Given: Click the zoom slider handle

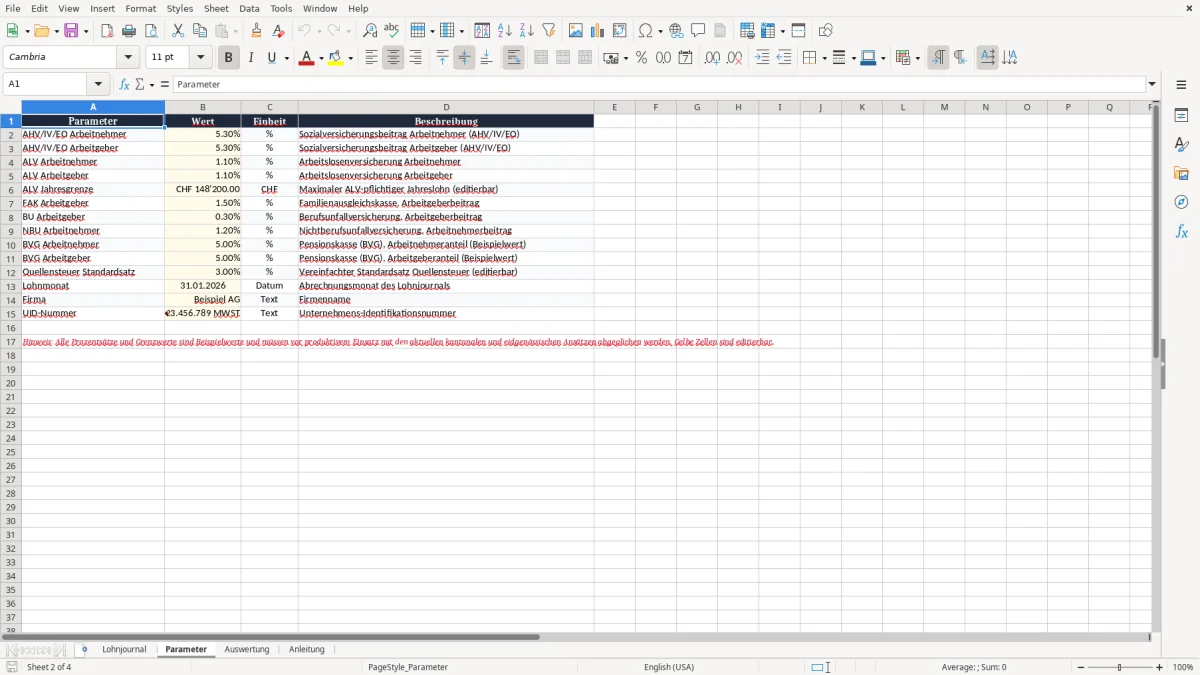Looking at the screenshot, I should click(x=1120, y=667).
